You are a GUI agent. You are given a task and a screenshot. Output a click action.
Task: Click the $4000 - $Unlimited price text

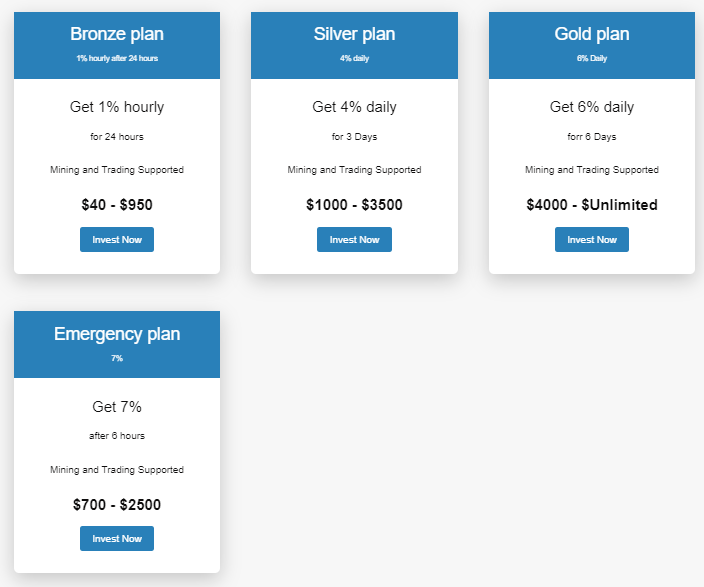pyautogui.click(x=592, y=205)
